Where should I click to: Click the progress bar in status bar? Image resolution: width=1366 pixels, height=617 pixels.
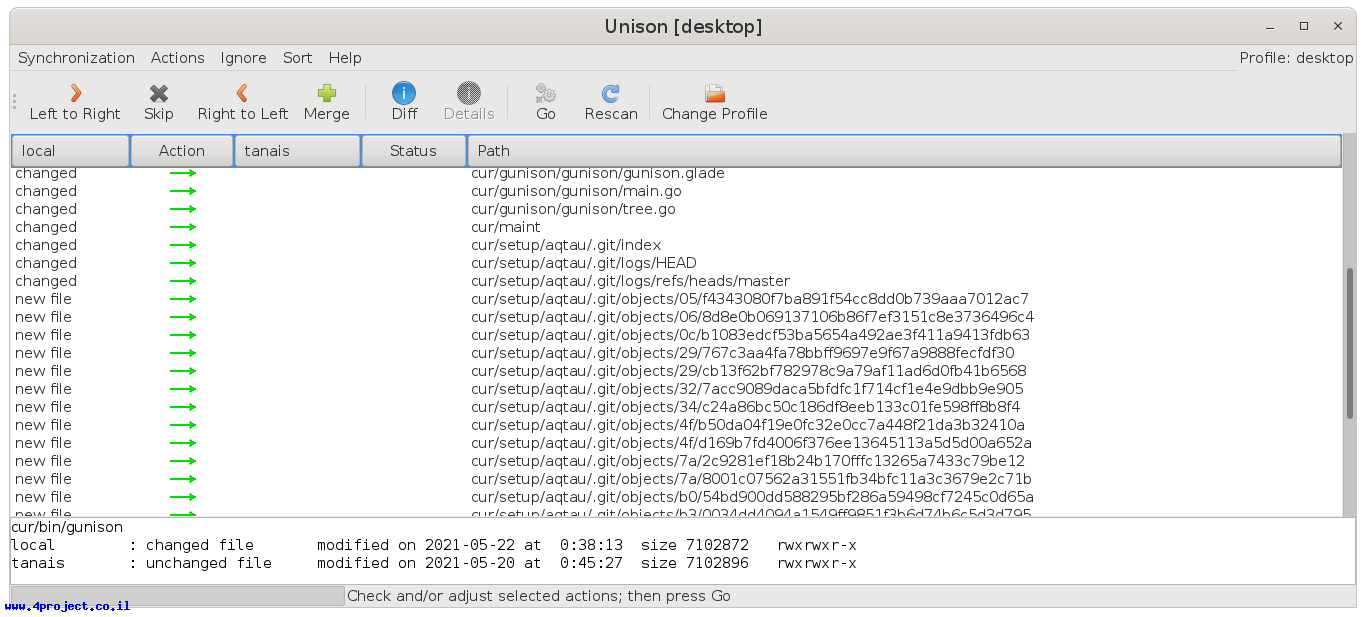177,596
